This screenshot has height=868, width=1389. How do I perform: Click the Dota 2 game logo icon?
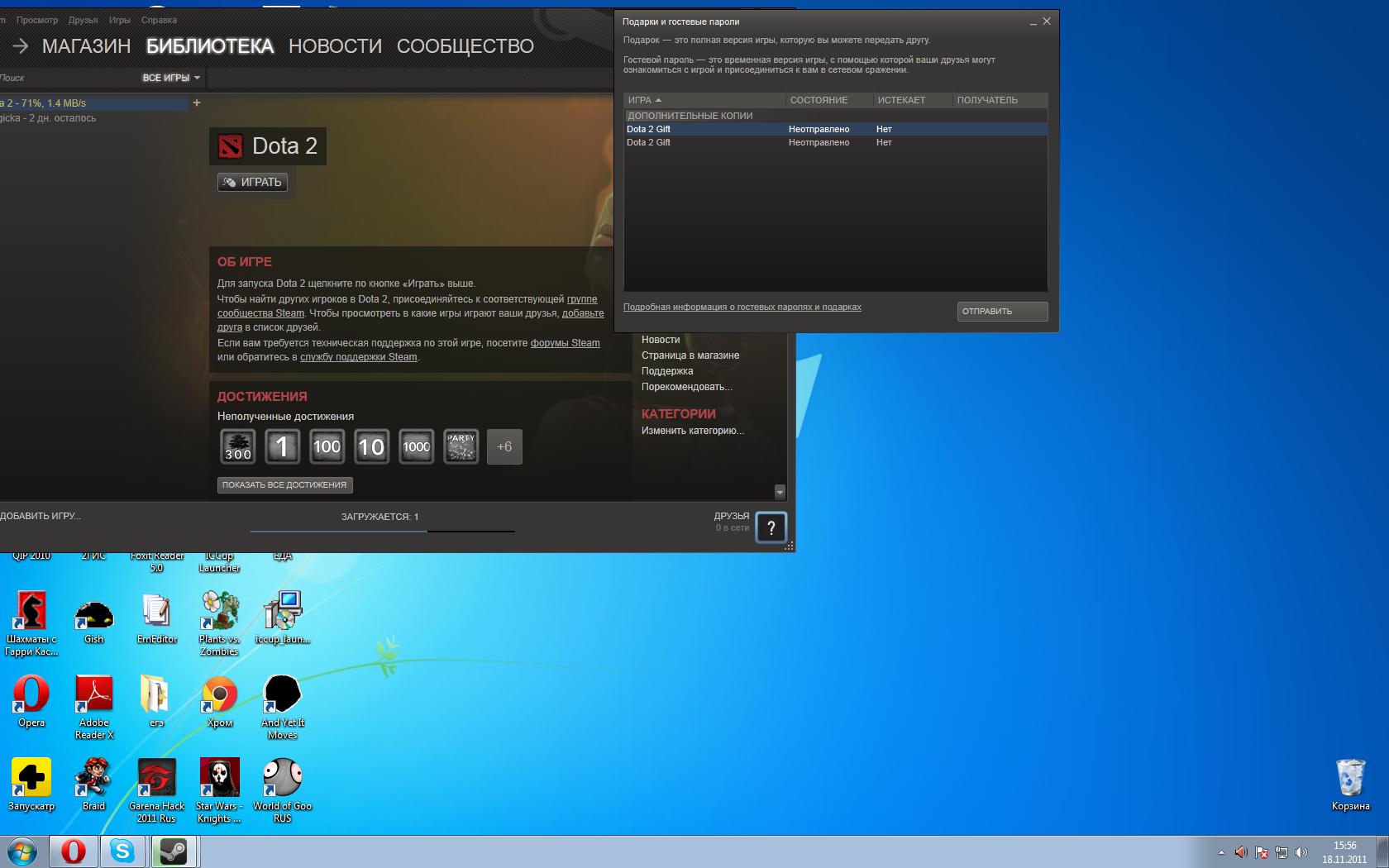(231, 146)
